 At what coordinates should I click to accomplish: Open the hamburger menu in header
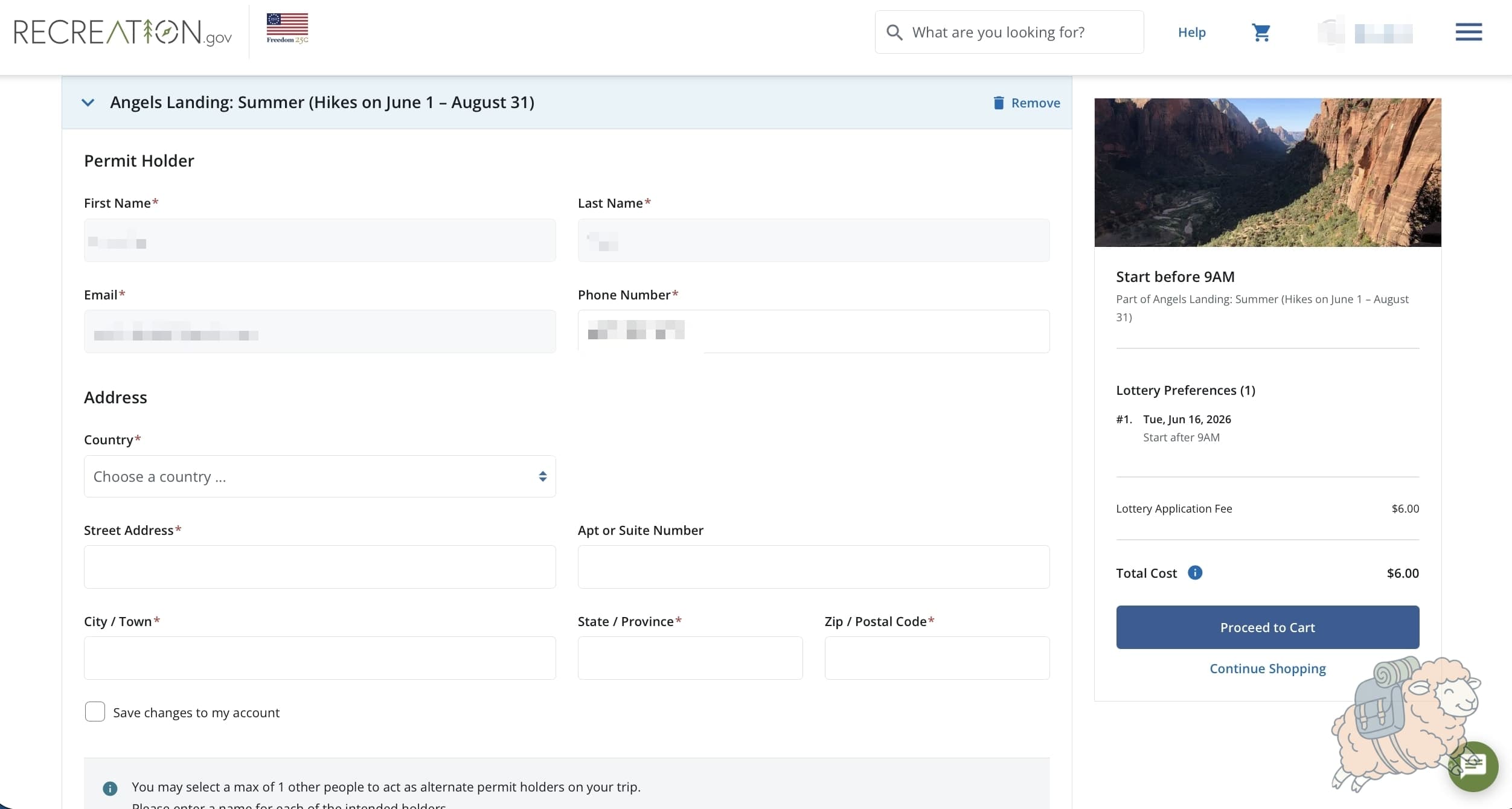click(1469, 32)
